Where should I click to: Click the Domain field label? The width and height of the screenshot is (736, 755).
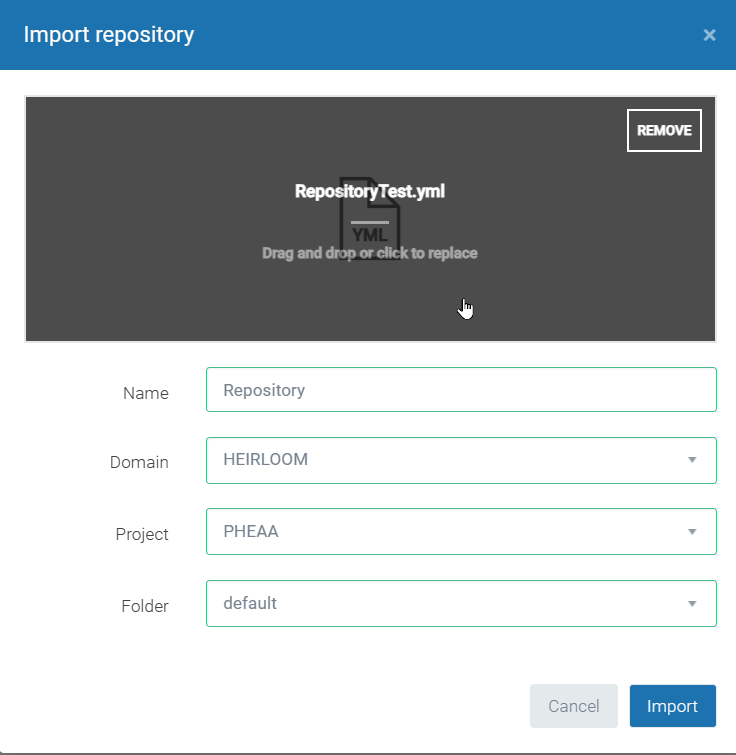point(139,462)
